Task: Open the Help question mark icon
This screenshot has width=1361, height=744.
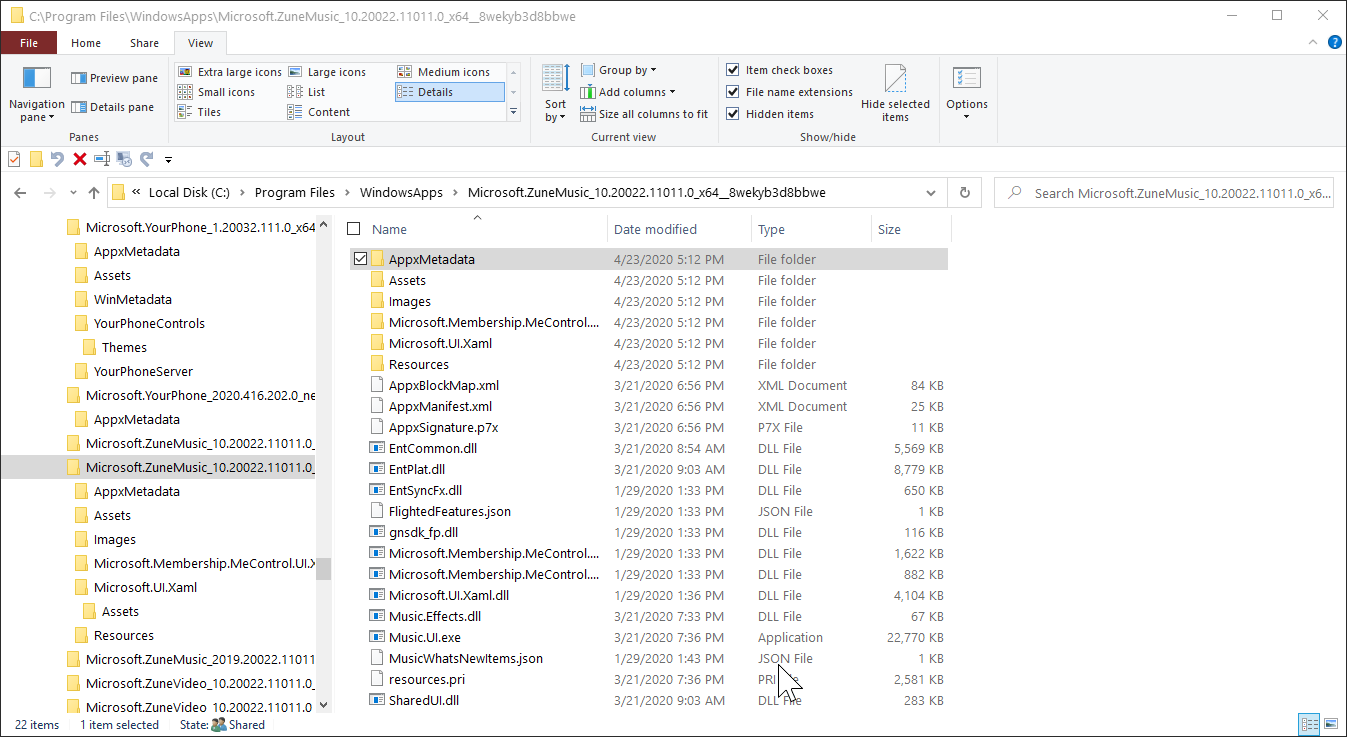Action: tap(1335, 43)
